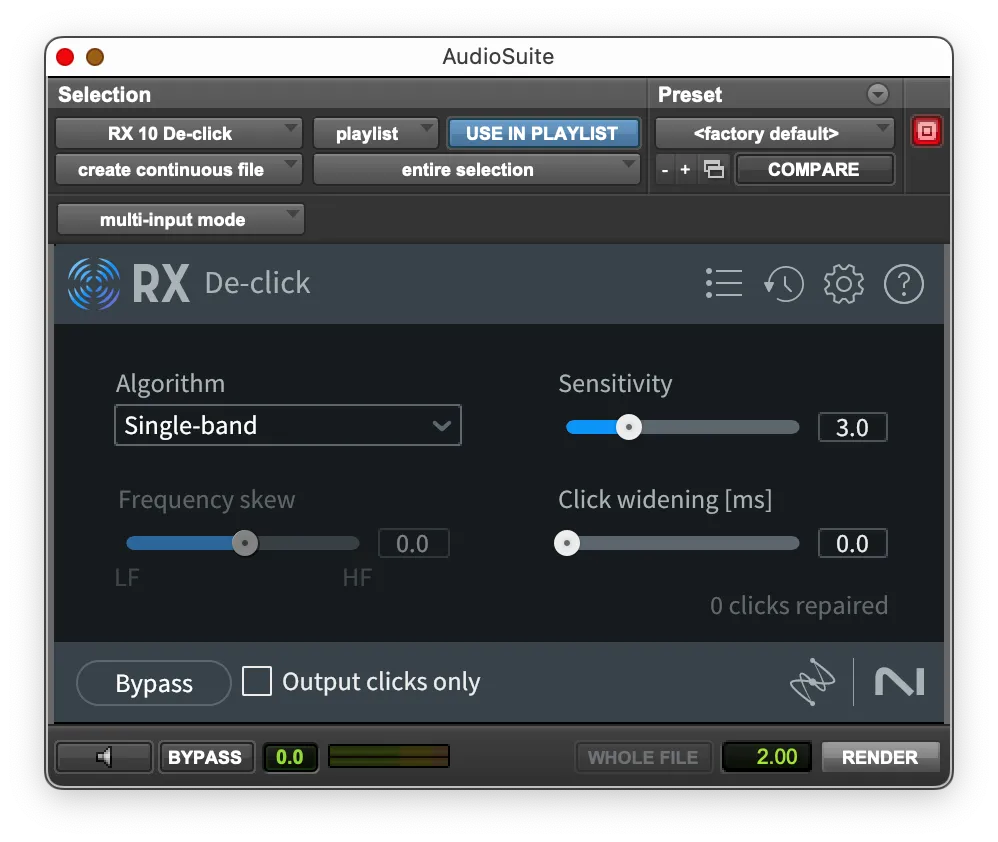Click the Selection header label
998x842 pixels.
click(104, 94)
